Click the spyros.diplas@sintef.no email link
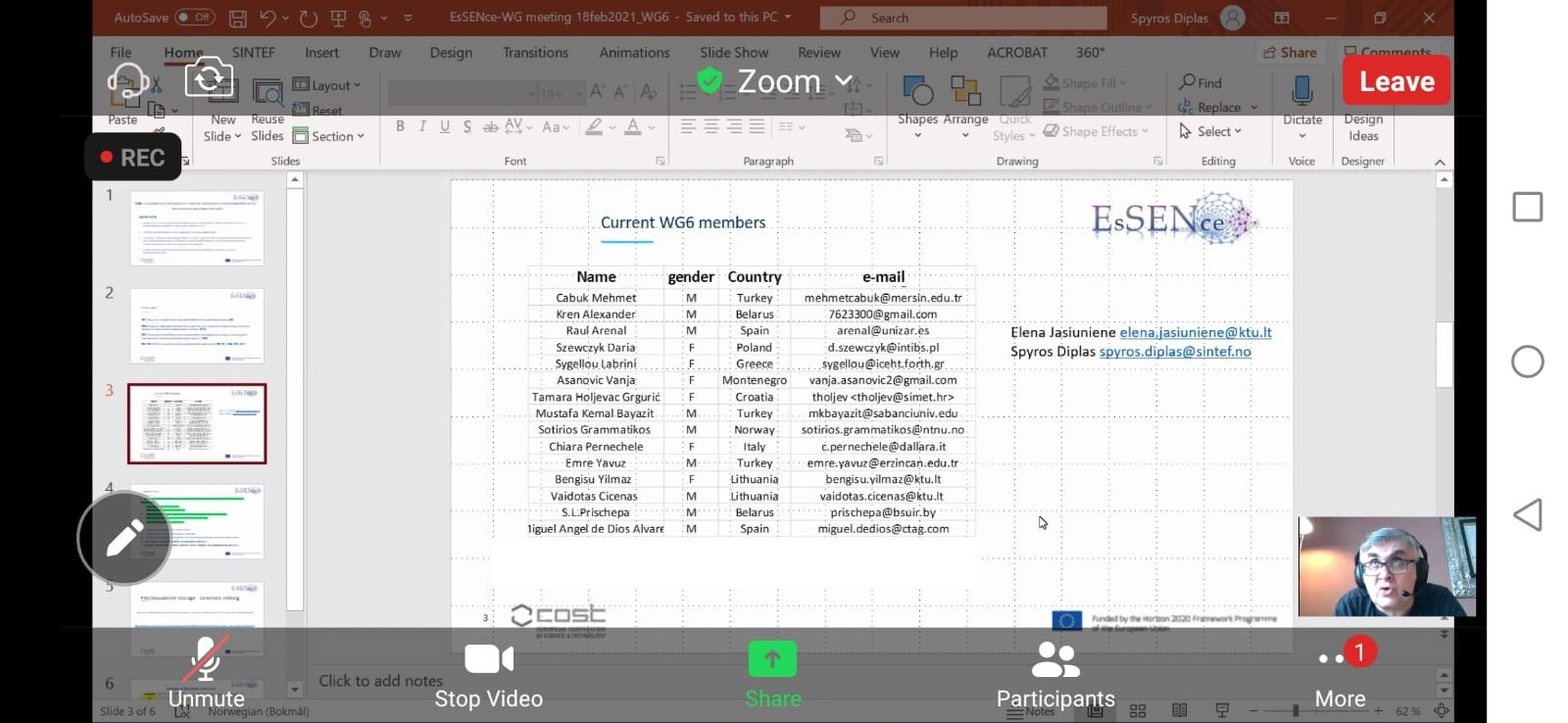This screenshot has height=723, width=1568. 1174,352
